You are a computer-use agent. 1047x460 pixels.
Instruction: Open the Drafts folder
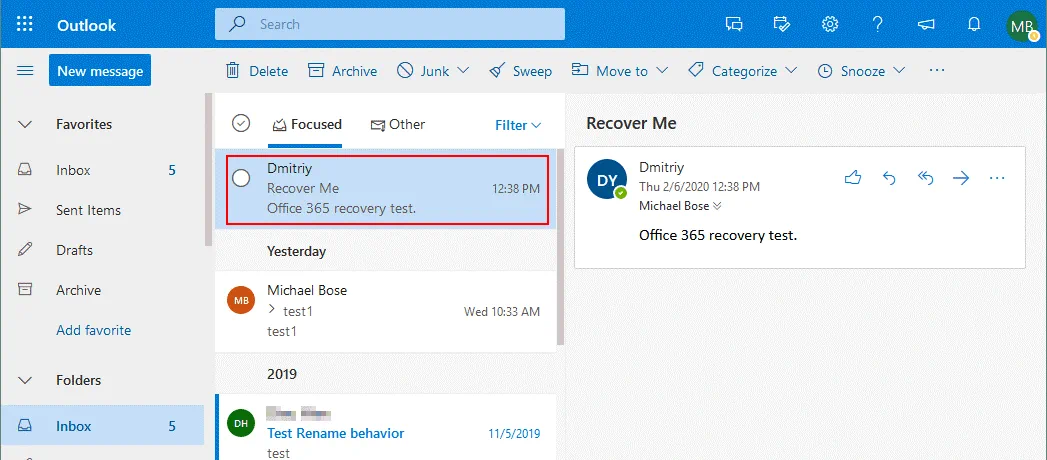pyautogui.click(x=101, y=250)
